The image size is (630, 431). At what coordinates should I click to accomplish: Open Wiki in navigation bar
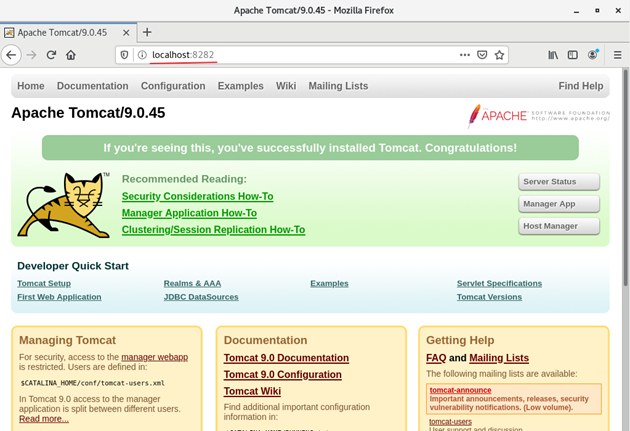pyautogui.click(x=286, y=86)
